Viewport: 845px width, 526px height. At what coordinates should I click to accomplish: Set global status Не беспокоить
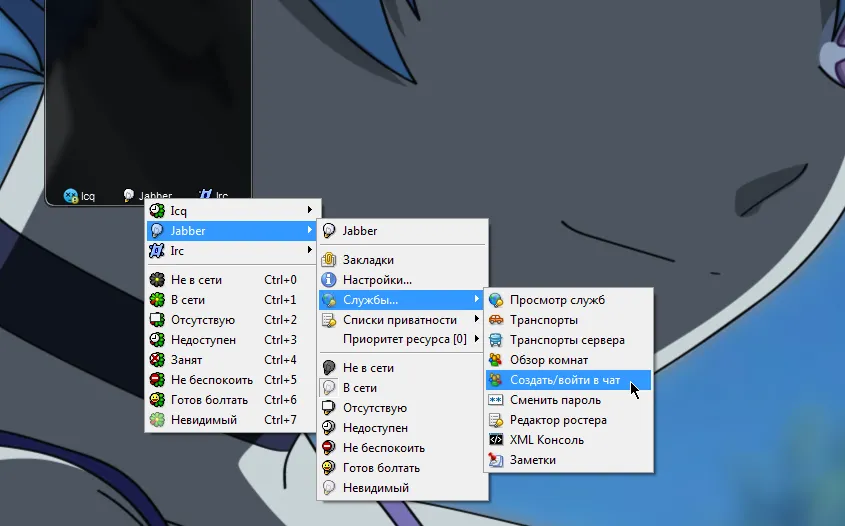[231, 380]
